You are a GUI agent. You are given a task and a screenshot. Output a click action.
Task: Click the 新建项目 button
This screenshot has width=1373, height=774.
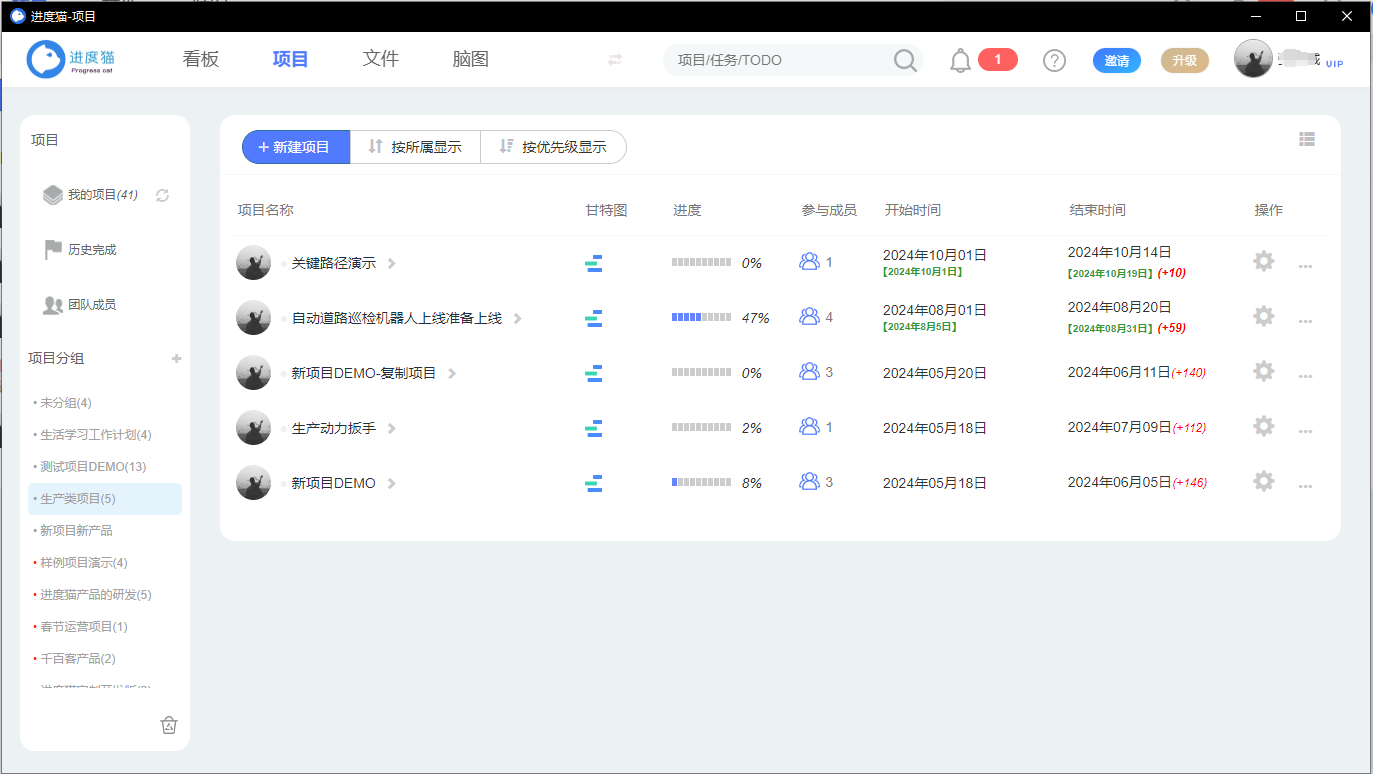click(295, 147)
